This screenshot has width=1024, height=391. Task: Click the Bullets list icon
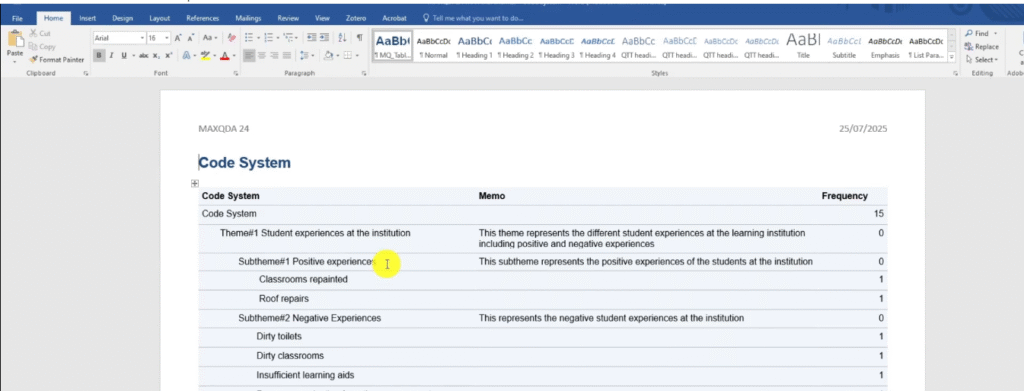point(249,38)
